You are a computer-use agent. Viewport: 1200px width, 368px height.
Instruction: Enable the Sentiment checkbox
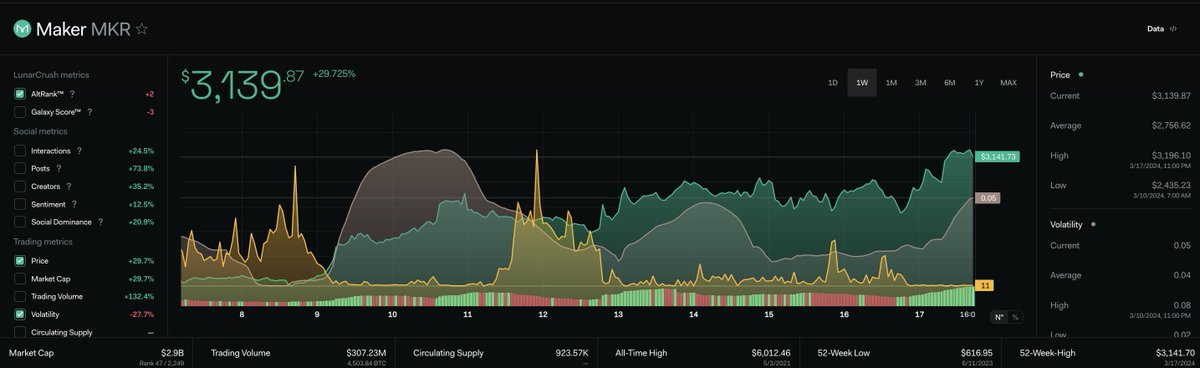coord(20,205)
